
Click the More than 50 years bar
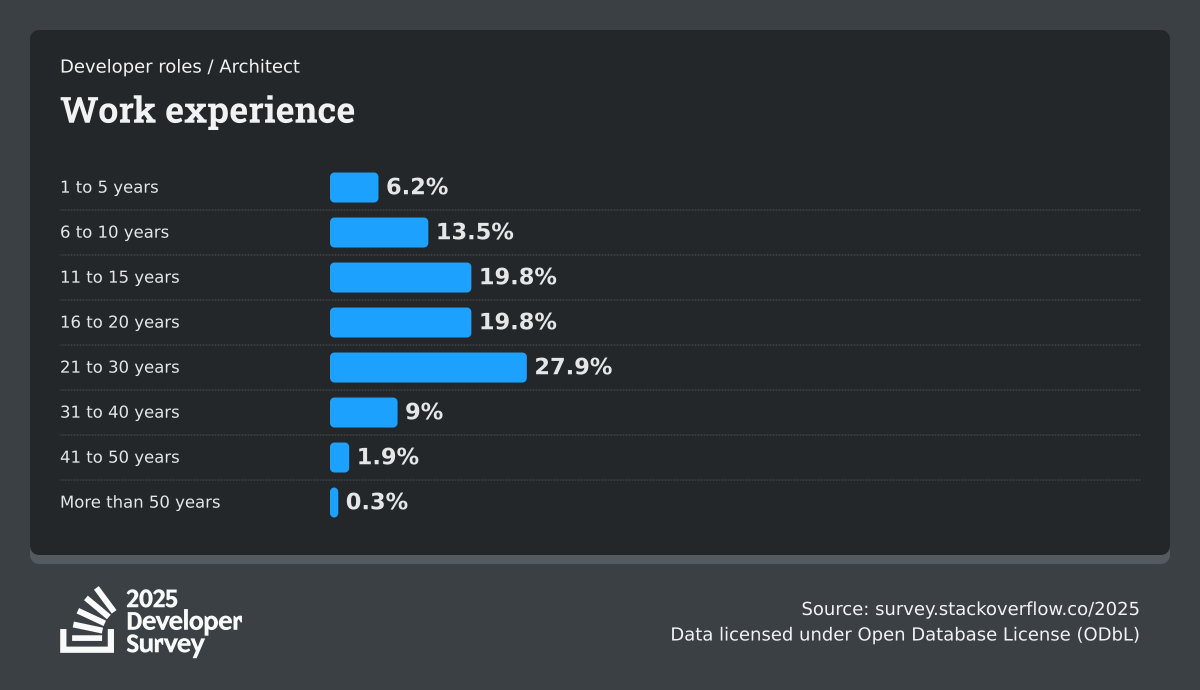tap(334, 502)
